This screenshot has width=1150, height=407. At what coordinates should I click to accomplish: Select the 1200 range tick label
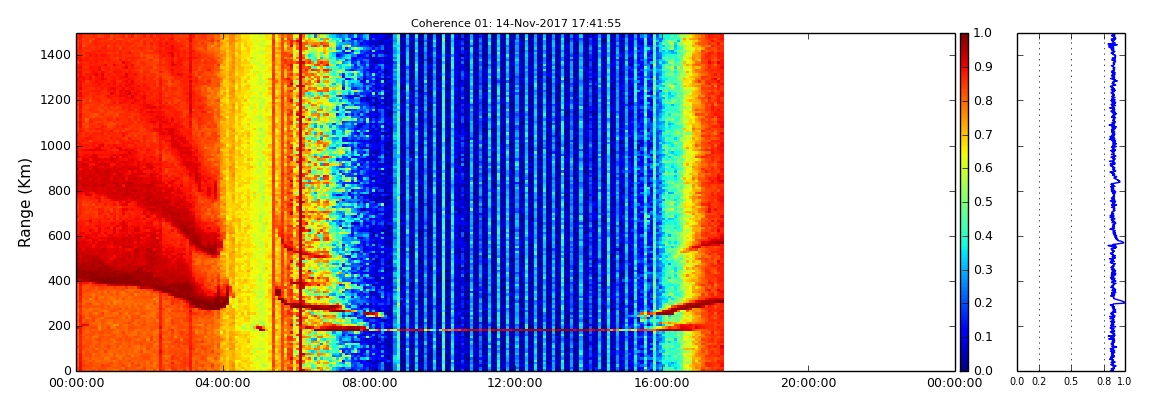(x=56, y=100)
